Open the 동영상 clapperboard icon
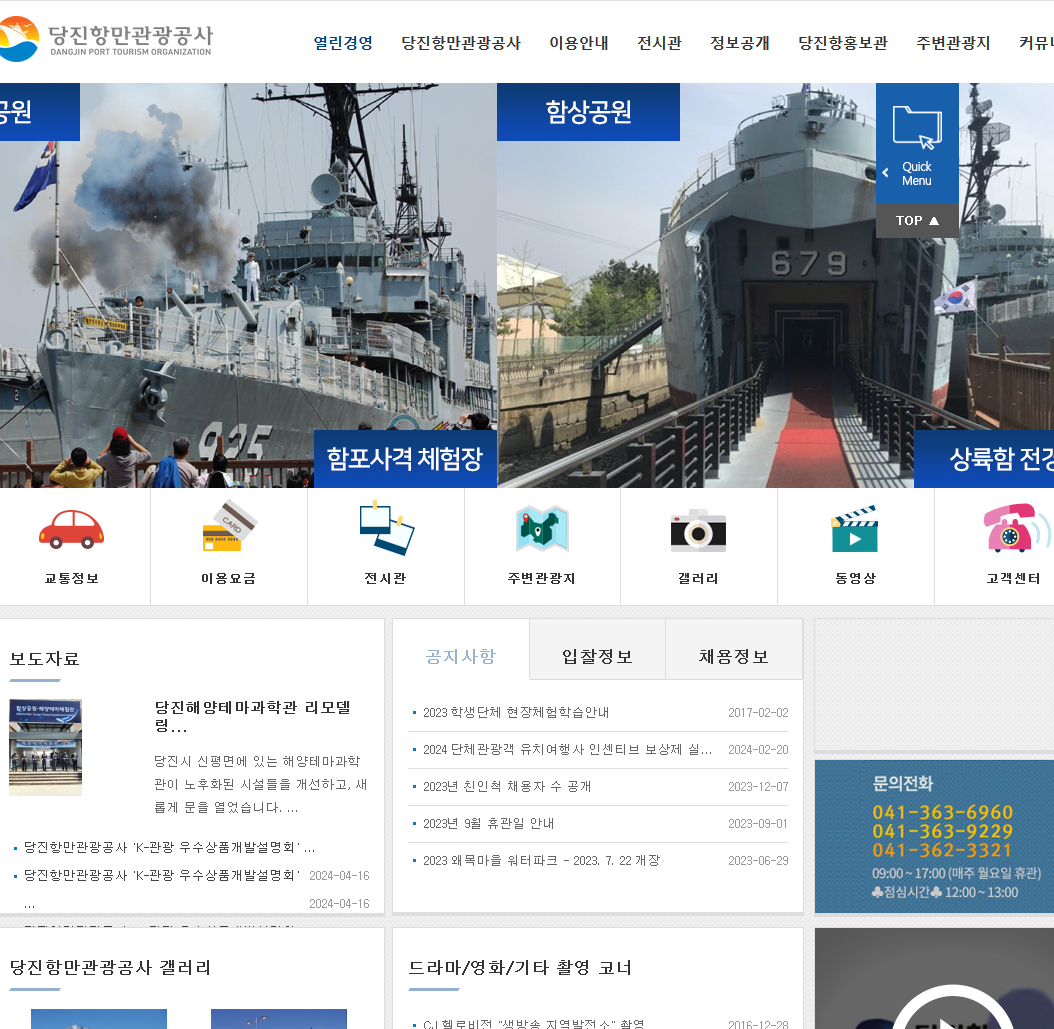Screen dimensions: 1054x1029 pos(855,529)
